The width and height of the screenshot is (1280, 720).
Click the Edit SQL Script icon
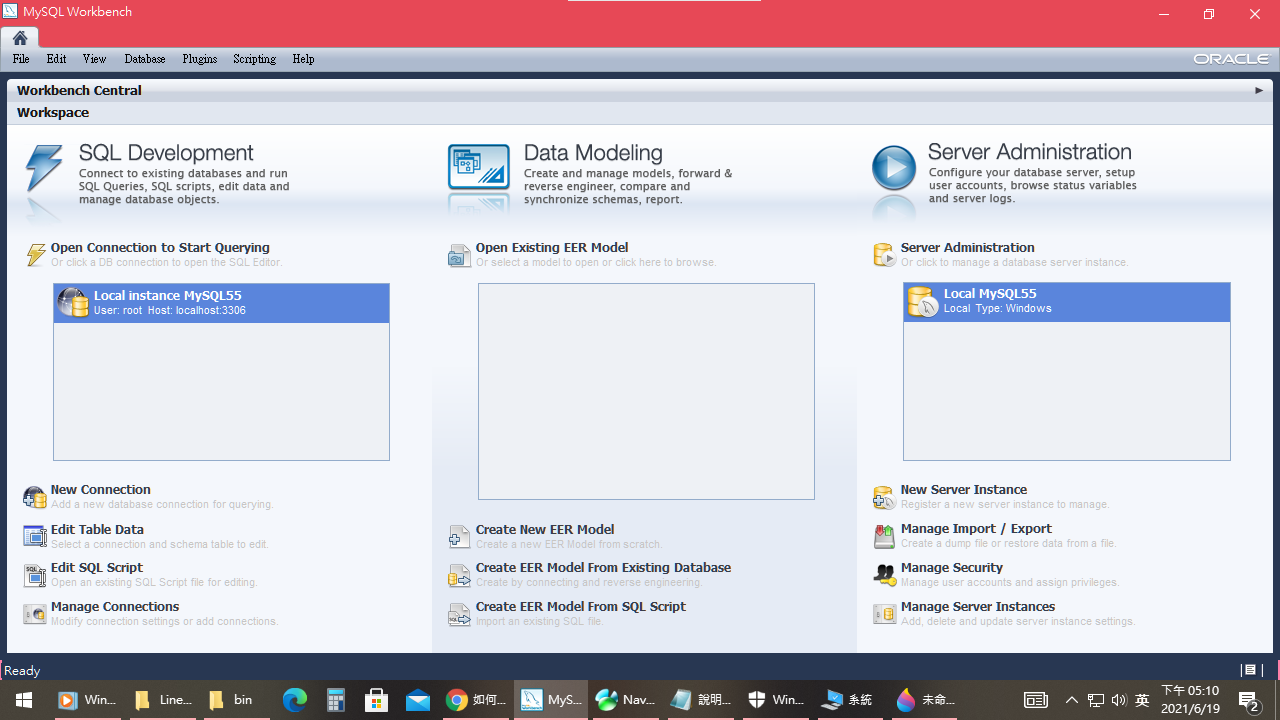[x=35, y=575]
